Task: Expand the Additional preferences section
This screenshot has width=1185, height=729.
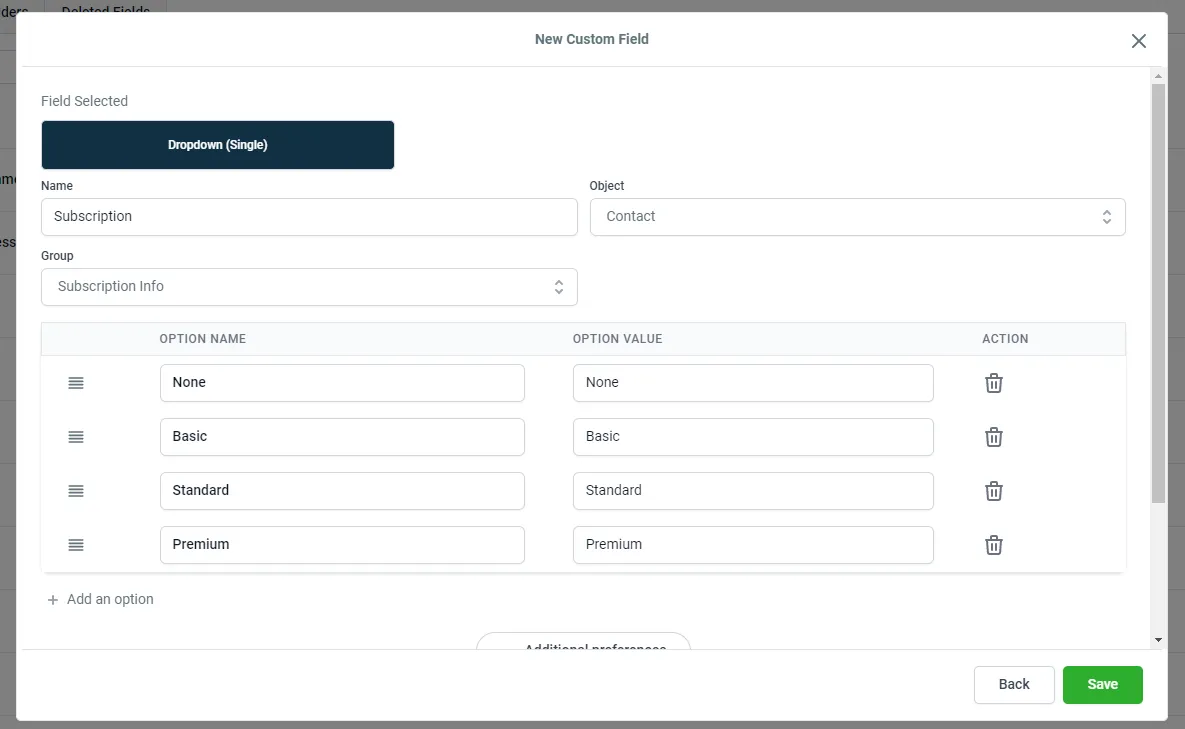Action: click(x=583, y=641)
